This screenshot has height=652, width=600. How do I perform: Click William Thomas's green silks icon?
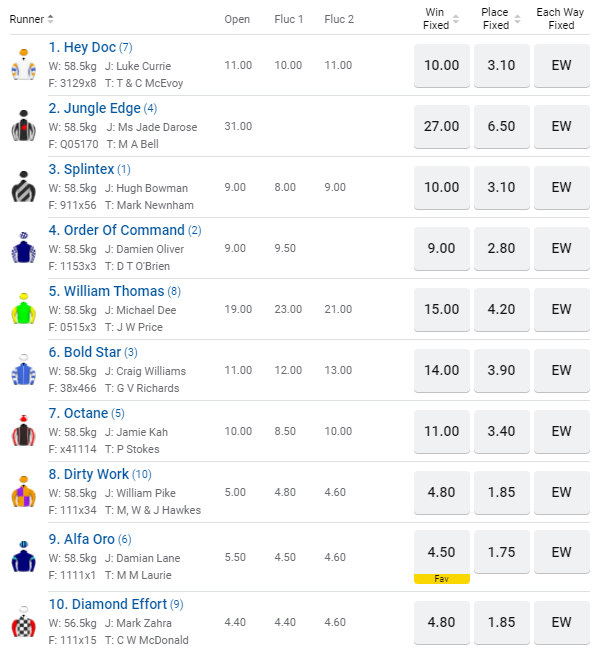click(24, 309)
